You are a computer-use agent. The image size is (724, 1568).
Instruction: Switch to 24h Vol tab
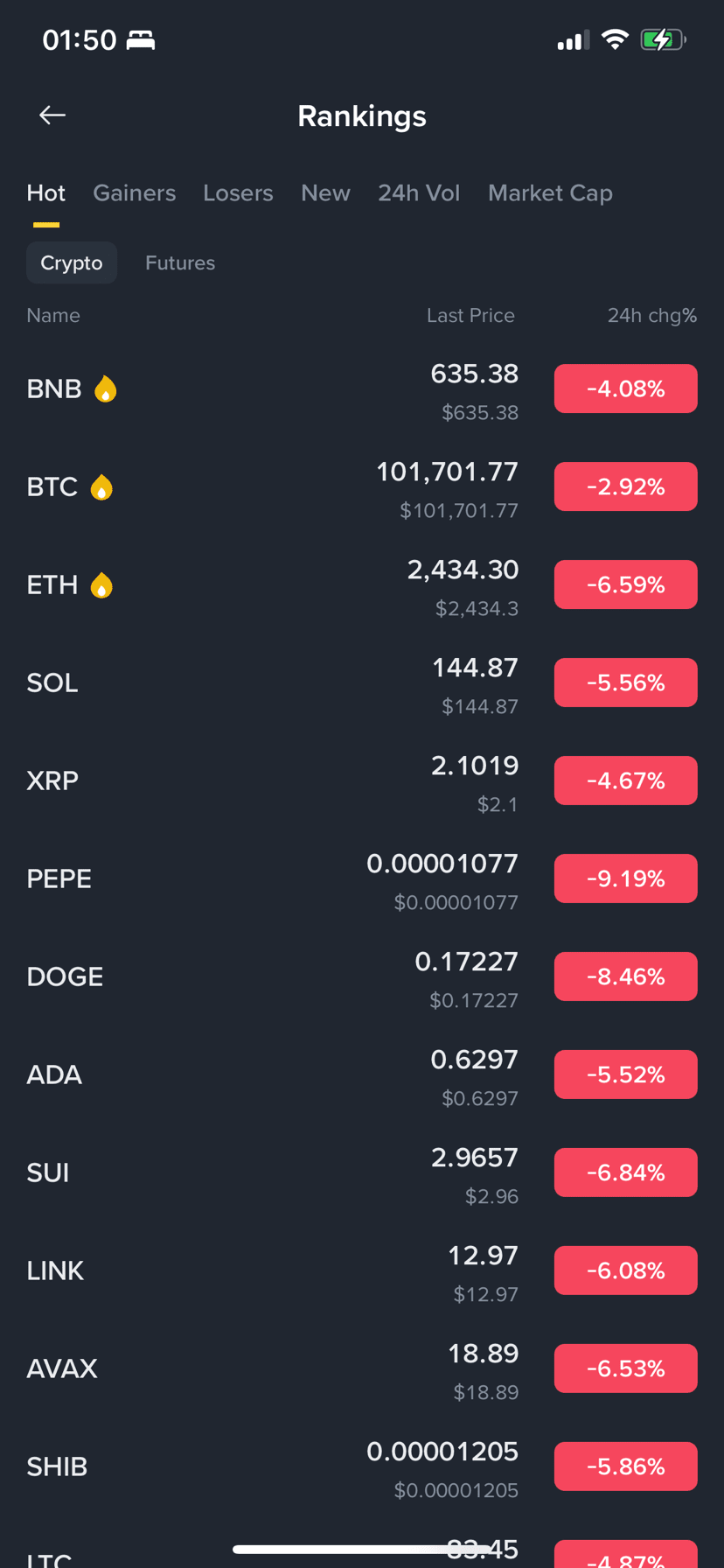click(419, 192)
